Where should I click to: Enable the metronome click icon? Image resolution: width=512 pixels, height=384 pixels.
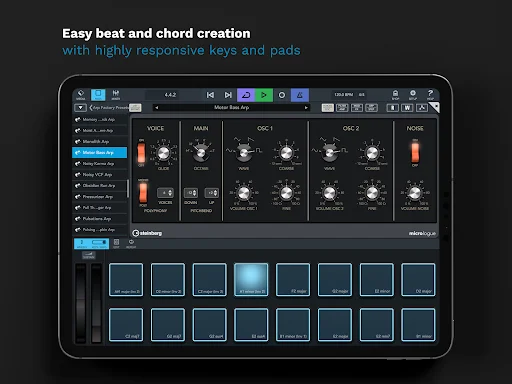tap(300, 95)
